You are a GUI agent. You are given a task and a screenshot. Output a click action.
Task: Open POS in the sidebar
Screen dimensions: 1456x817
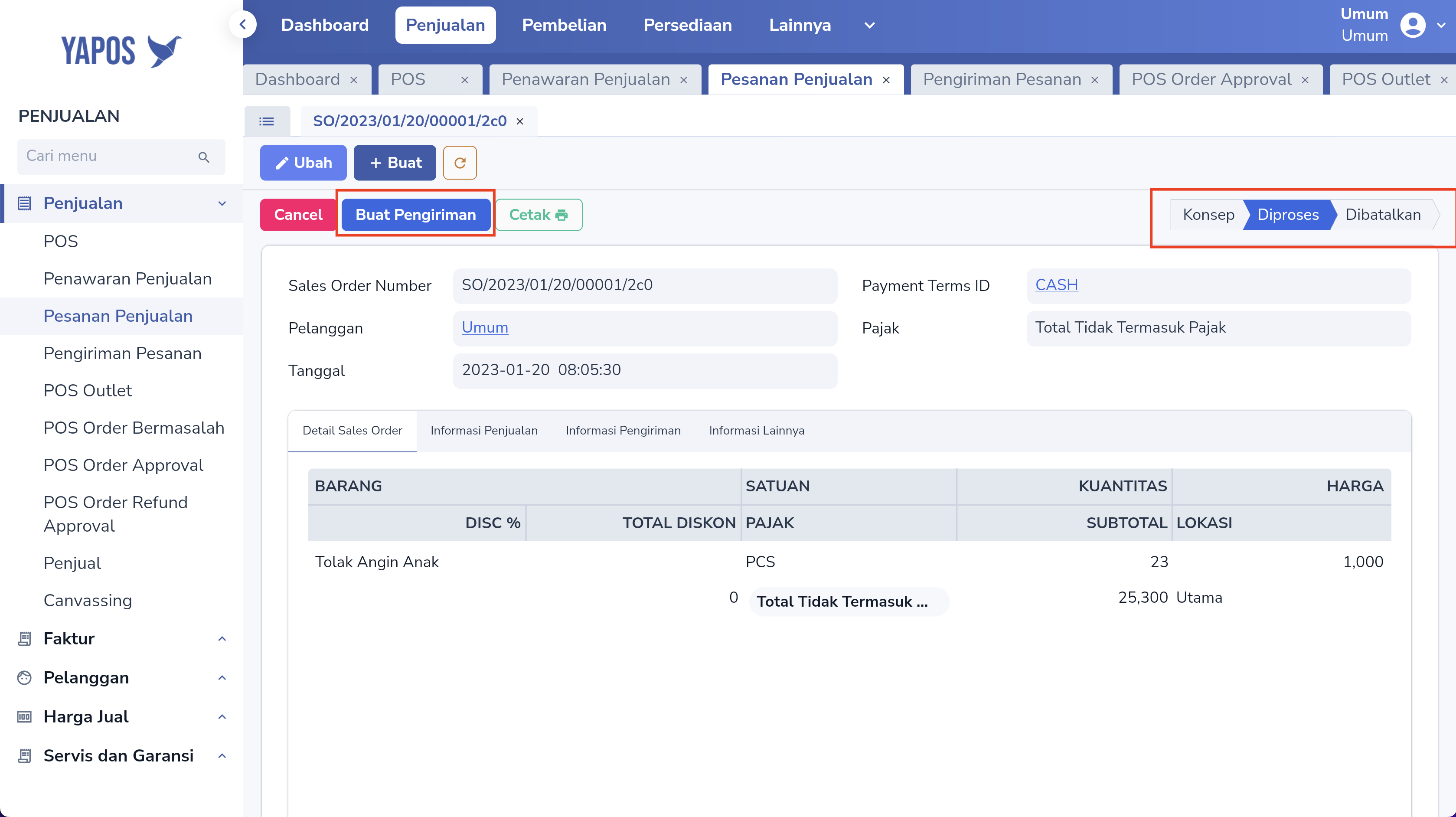[x=60, y=242]
